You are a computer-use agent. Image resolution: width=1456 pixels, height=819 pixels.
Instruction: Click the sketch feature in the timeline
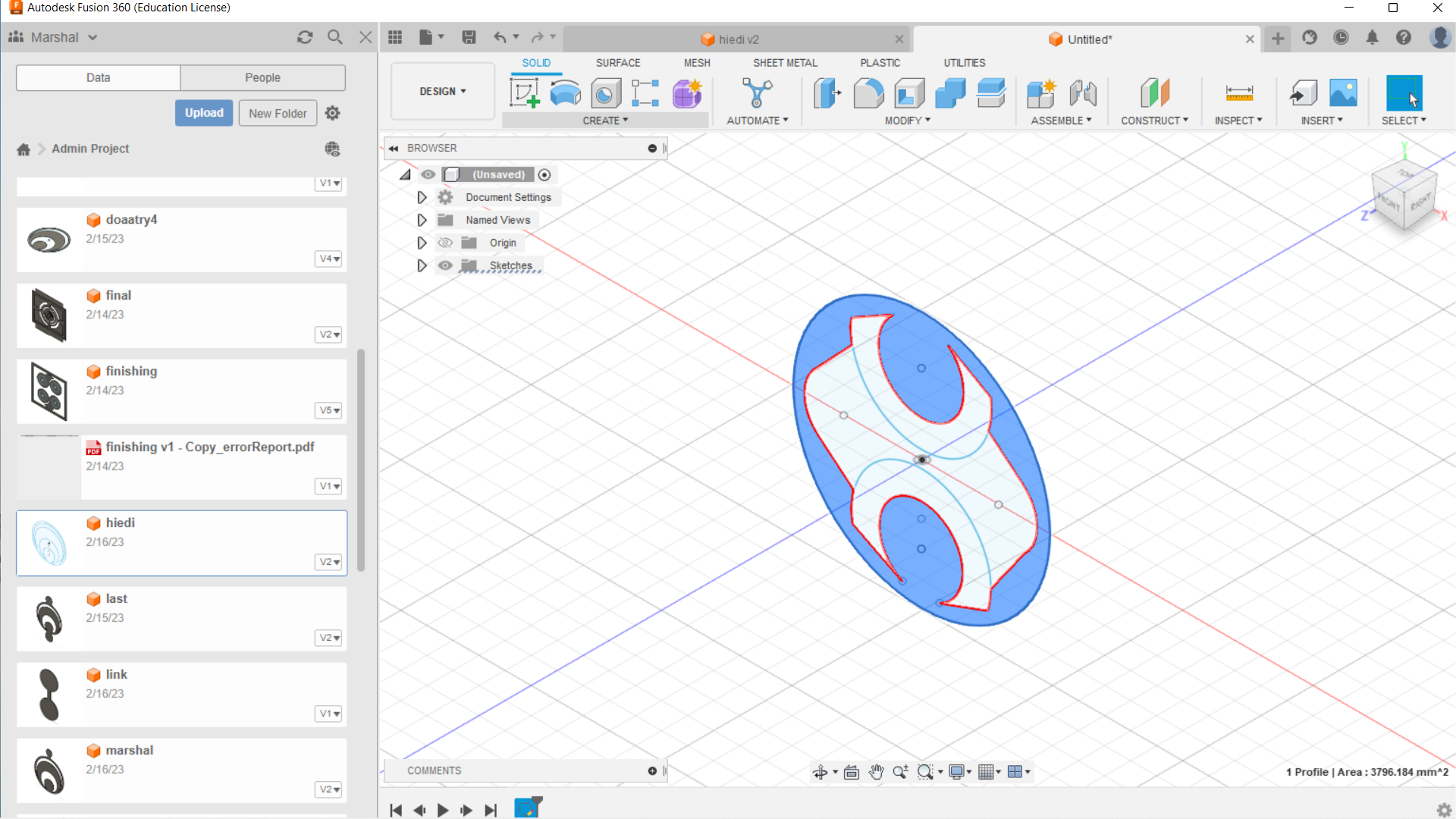click(x=528, y=808)
